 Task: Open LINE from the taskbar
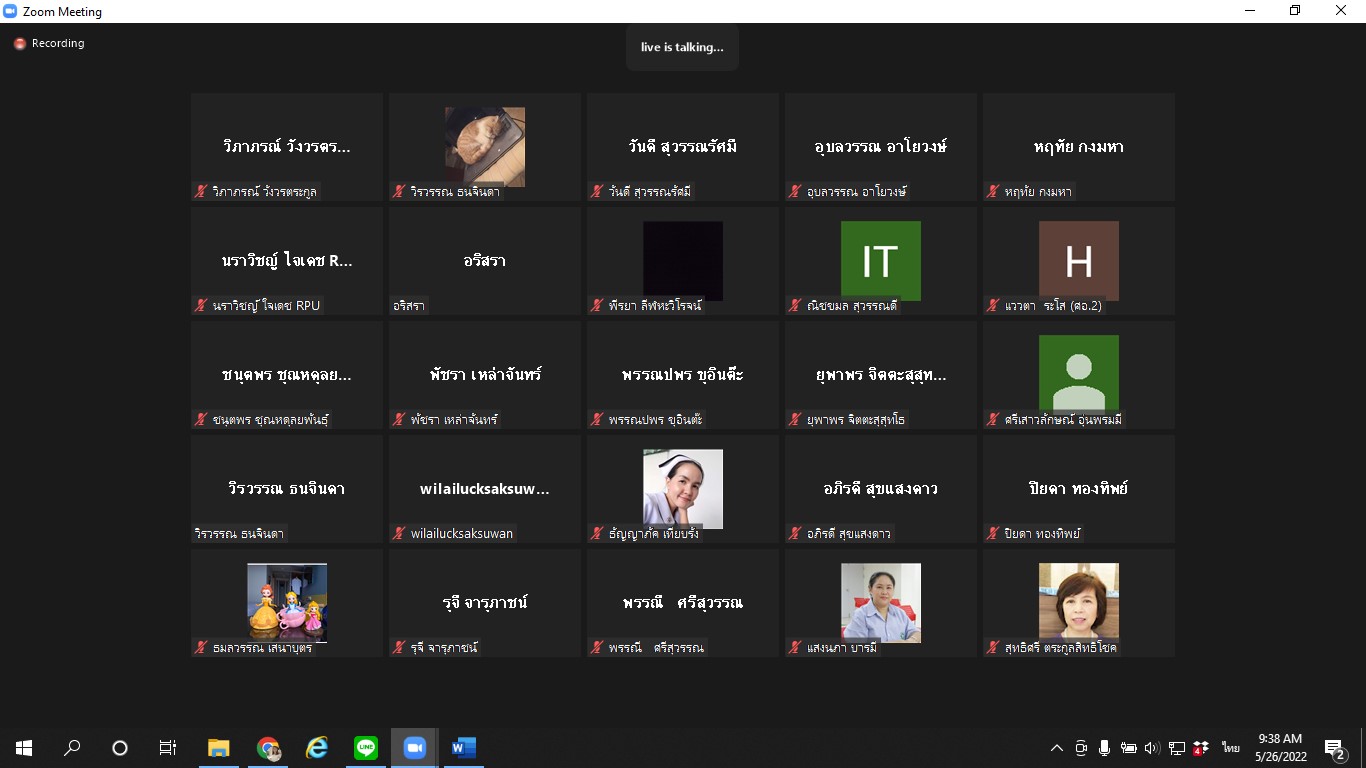click(x=366, y=748)
